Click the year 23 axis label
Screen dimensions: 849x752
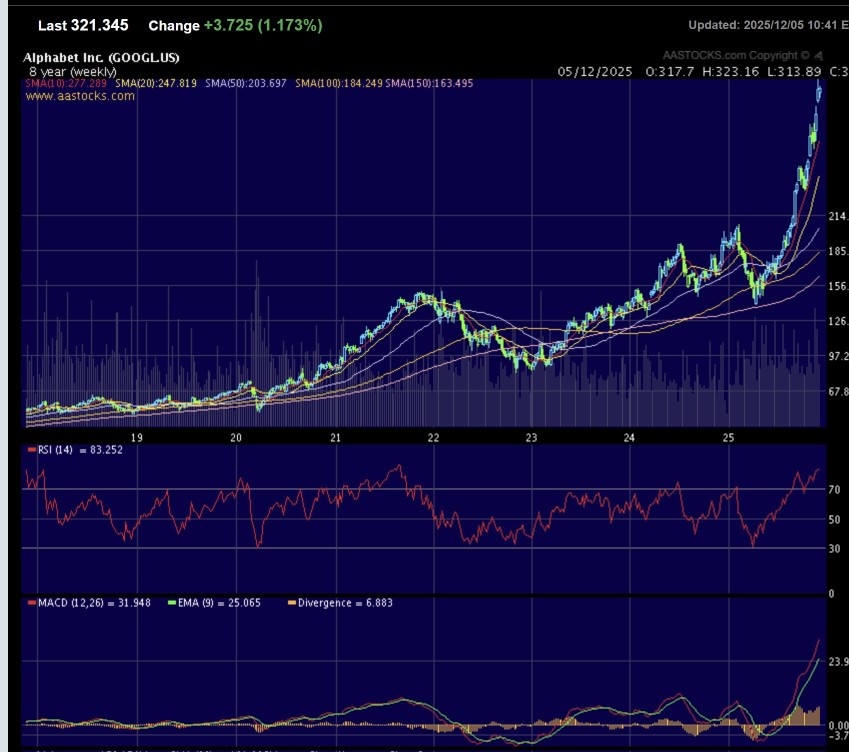click(x=531, y=437)
